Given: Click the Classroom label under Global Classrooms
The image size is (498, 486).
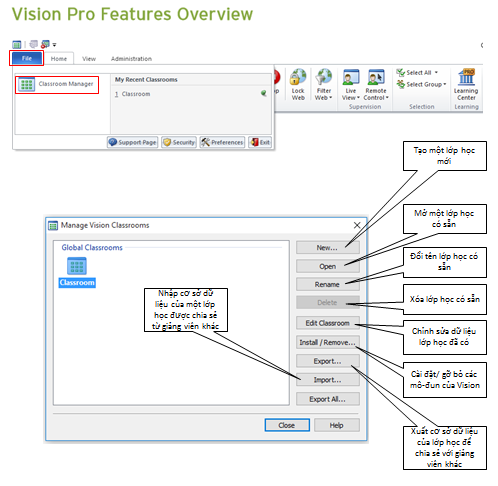Looking at the screenshot, I should tap(77, 283).
